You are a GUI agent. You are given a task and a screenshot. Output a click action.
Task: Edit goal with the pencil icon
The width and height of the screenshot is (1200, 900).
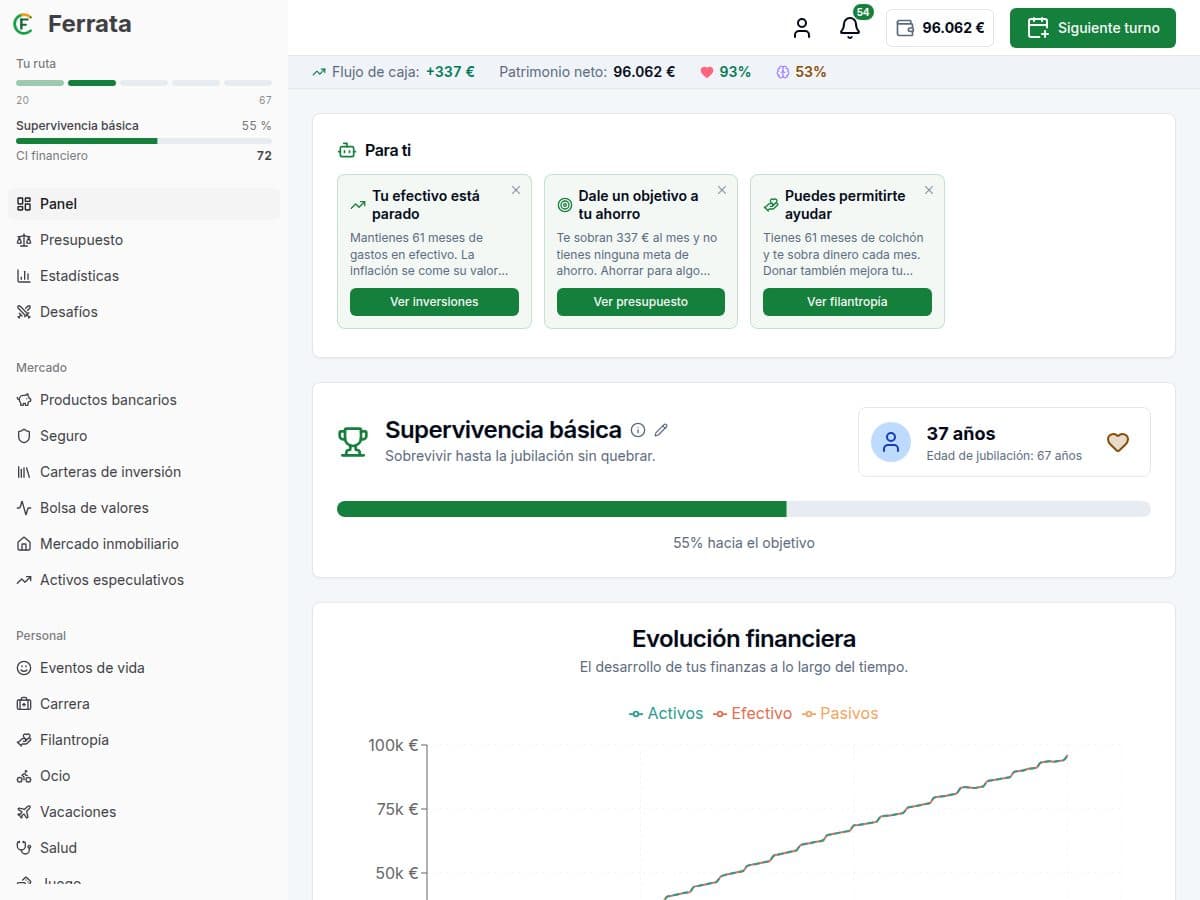661,430
